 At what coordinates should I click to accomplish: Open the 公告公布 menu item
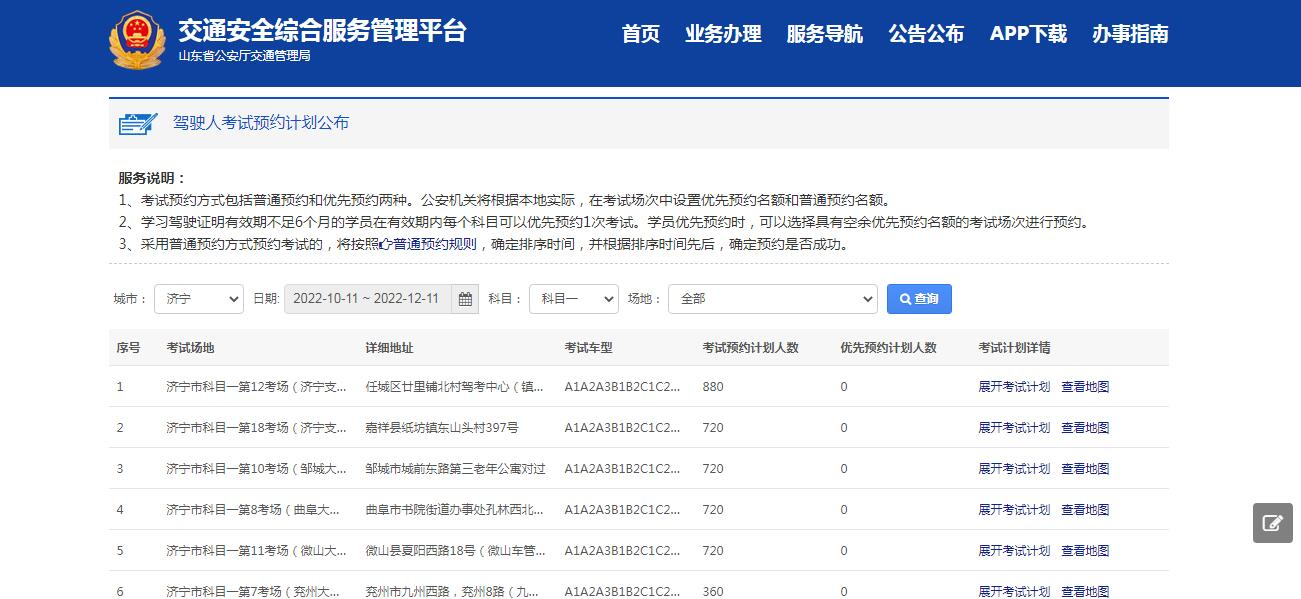pyautogui.click(x=926, y=33)
